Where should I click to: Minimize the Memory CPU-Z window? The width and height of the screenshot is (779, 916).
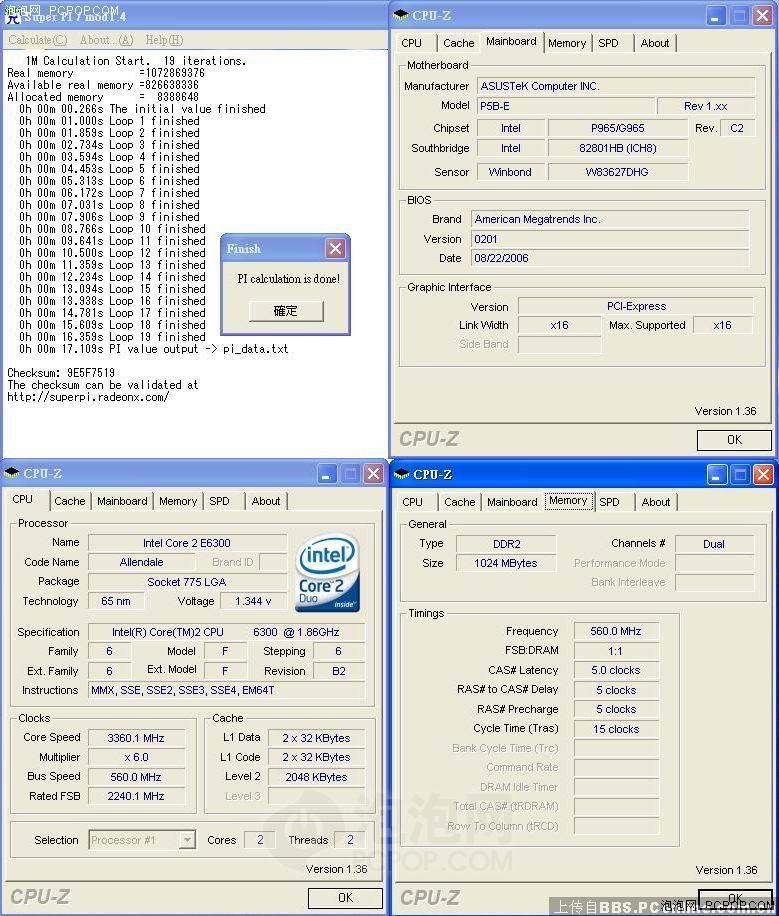coord(716,475)
